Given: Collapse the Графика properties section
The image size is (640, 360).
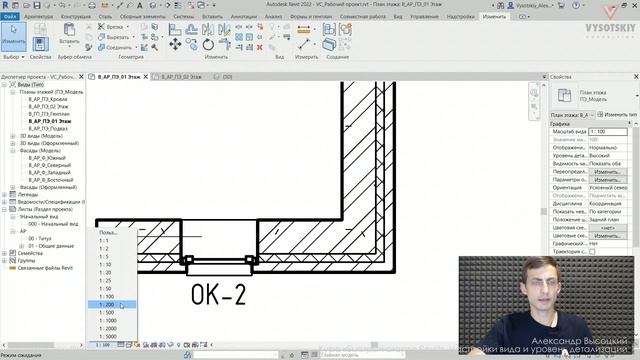Looking at the screenshot, I should (629, 123).
